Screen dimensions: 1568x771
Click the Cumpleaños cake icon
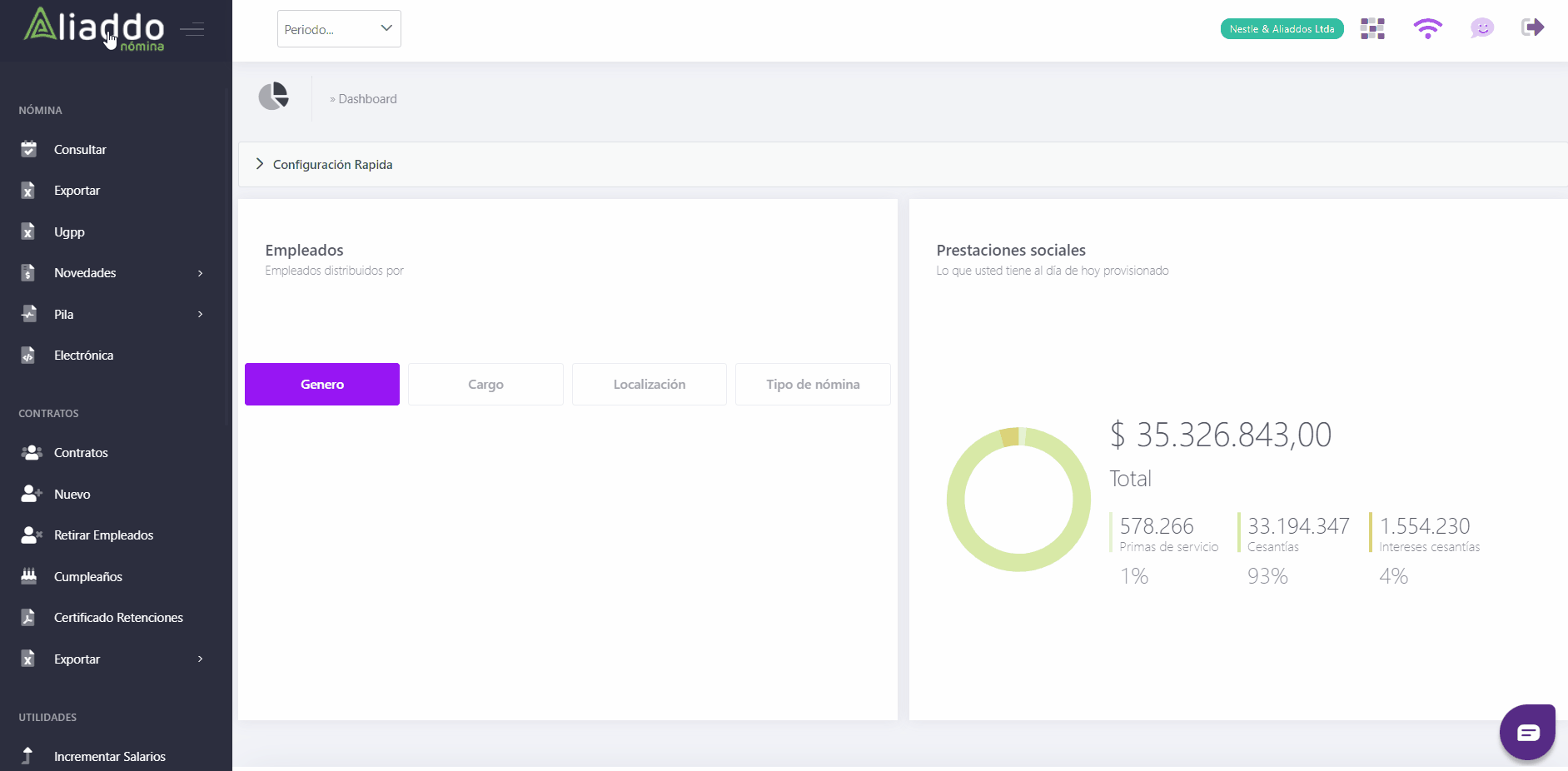click(28, 575)
